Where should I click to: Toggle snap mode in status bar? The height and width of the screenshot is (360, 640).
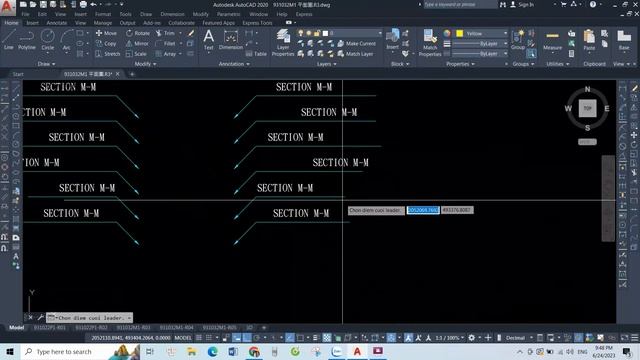[209, 338]
